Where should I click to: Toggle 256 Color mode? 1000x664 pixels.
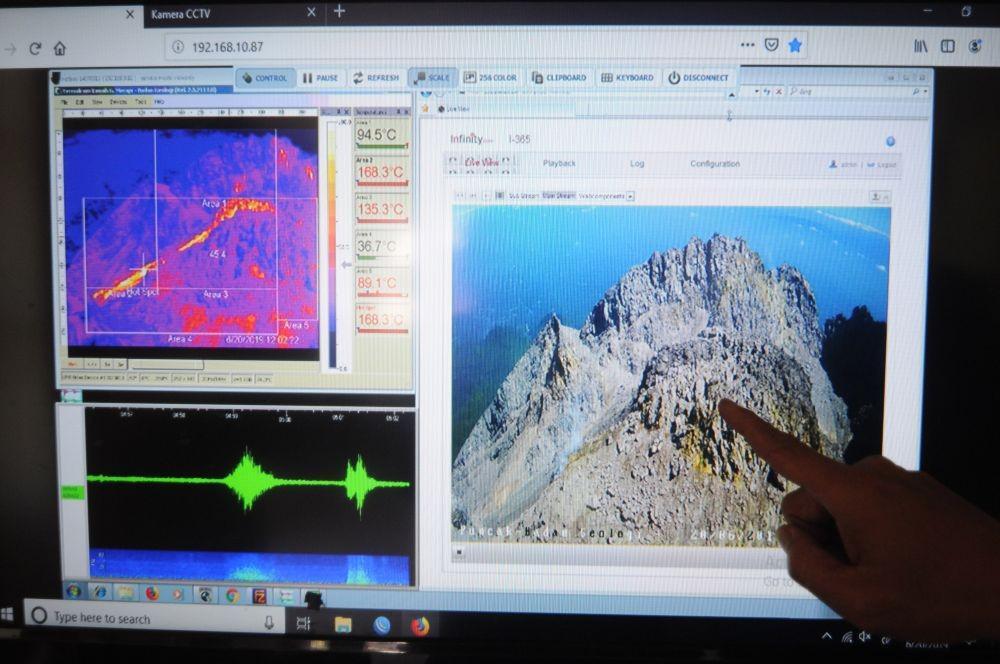[490, 78]
